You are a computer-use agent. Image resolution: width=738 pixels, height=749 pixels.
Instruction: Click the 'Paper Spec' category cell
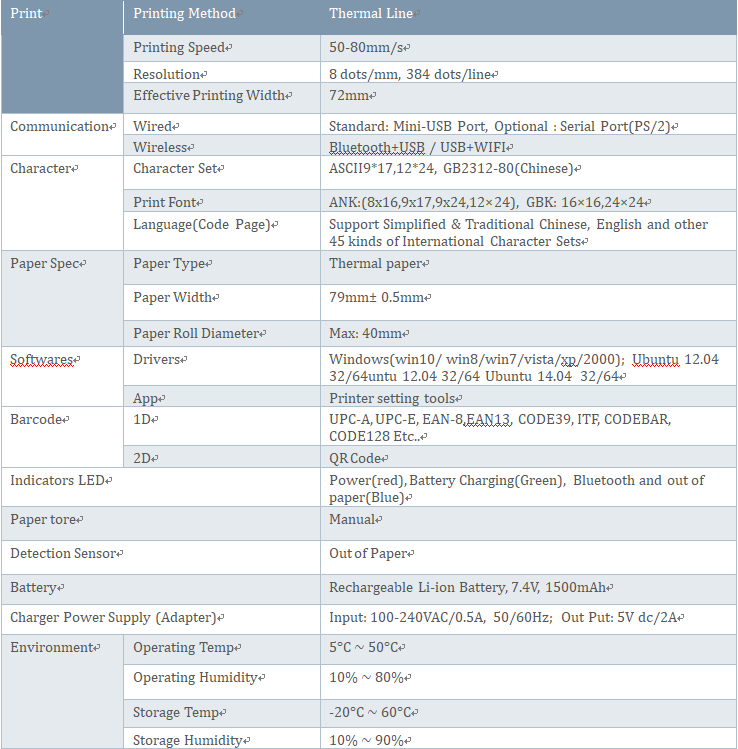click(x=62, y=299)
